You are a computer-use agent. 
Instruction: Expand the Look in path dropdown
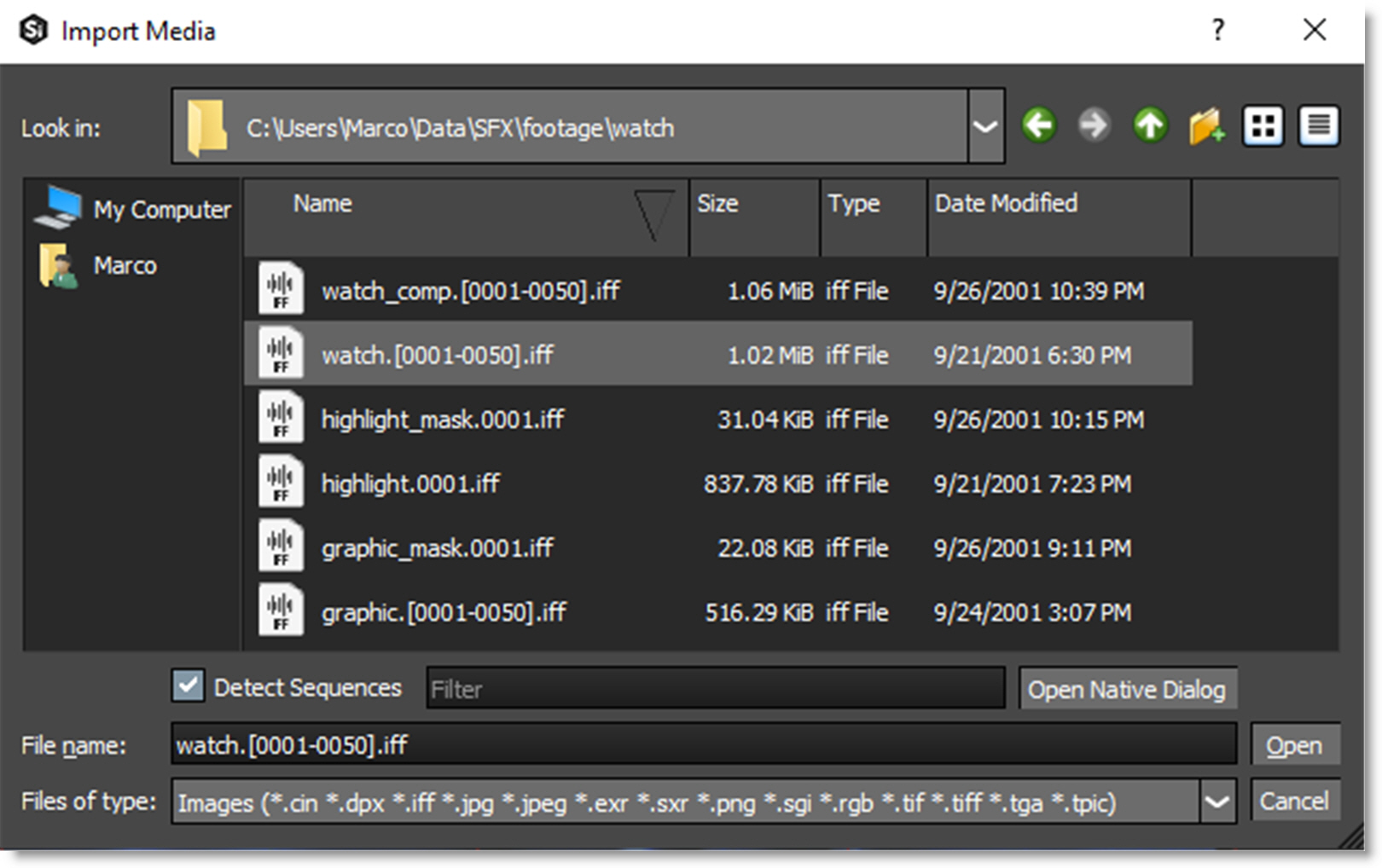[x=986, y=127]
